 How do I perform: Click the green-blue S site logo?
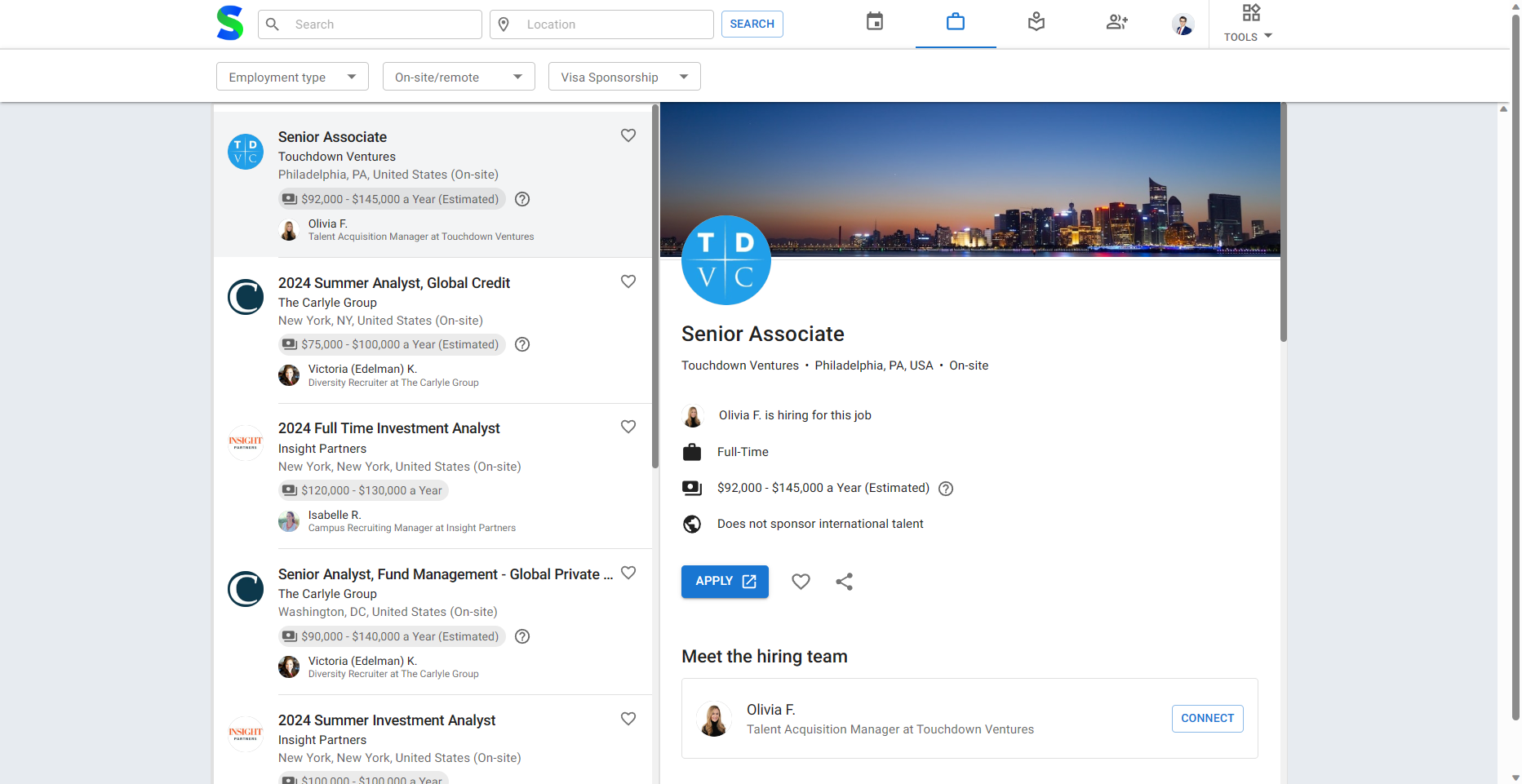coord(230,23)
